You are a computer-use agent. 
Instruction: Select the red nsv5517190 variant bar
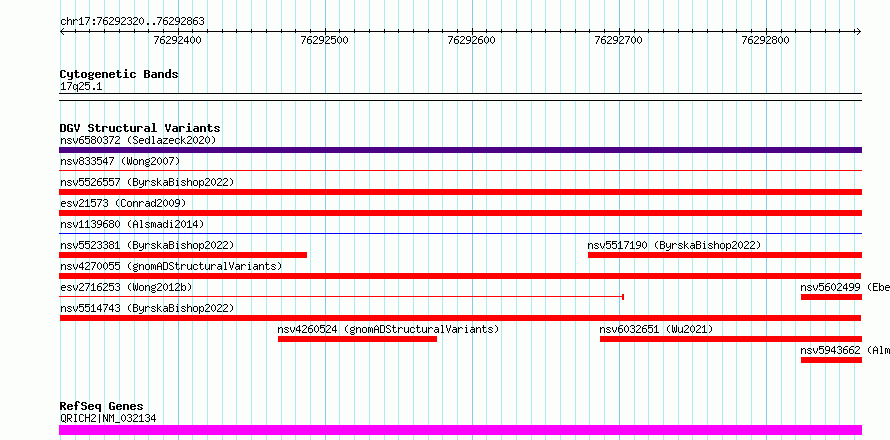[x=725, y=255]
